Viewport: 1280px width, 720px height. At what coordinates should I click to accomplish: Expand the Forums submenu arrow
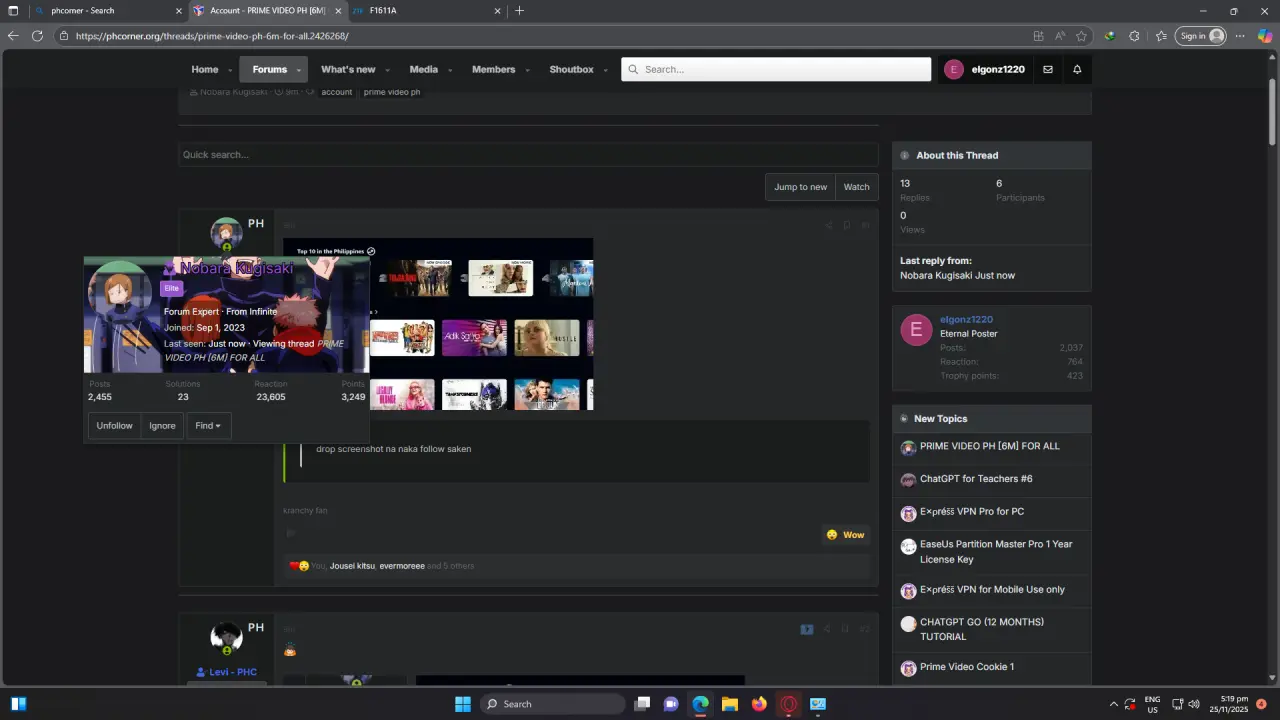(x=298, y=70)
